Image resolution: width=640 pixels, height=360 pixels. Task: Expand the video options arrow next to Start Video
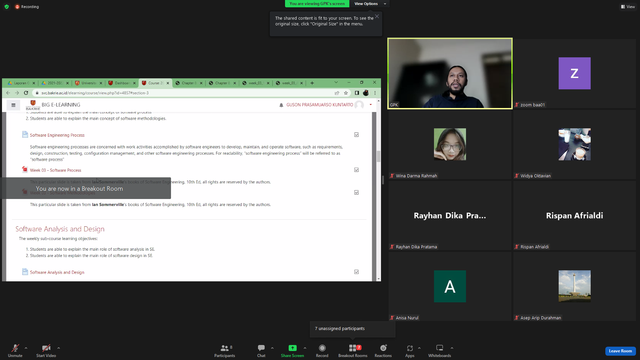[58, 348]
